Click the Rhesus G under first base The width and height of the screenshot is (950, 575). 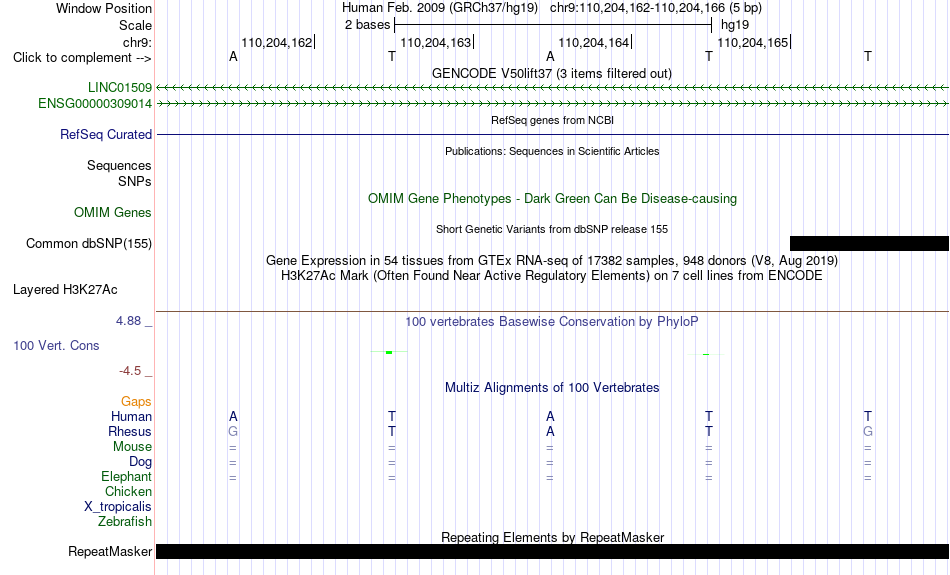(x=233, y=431)
